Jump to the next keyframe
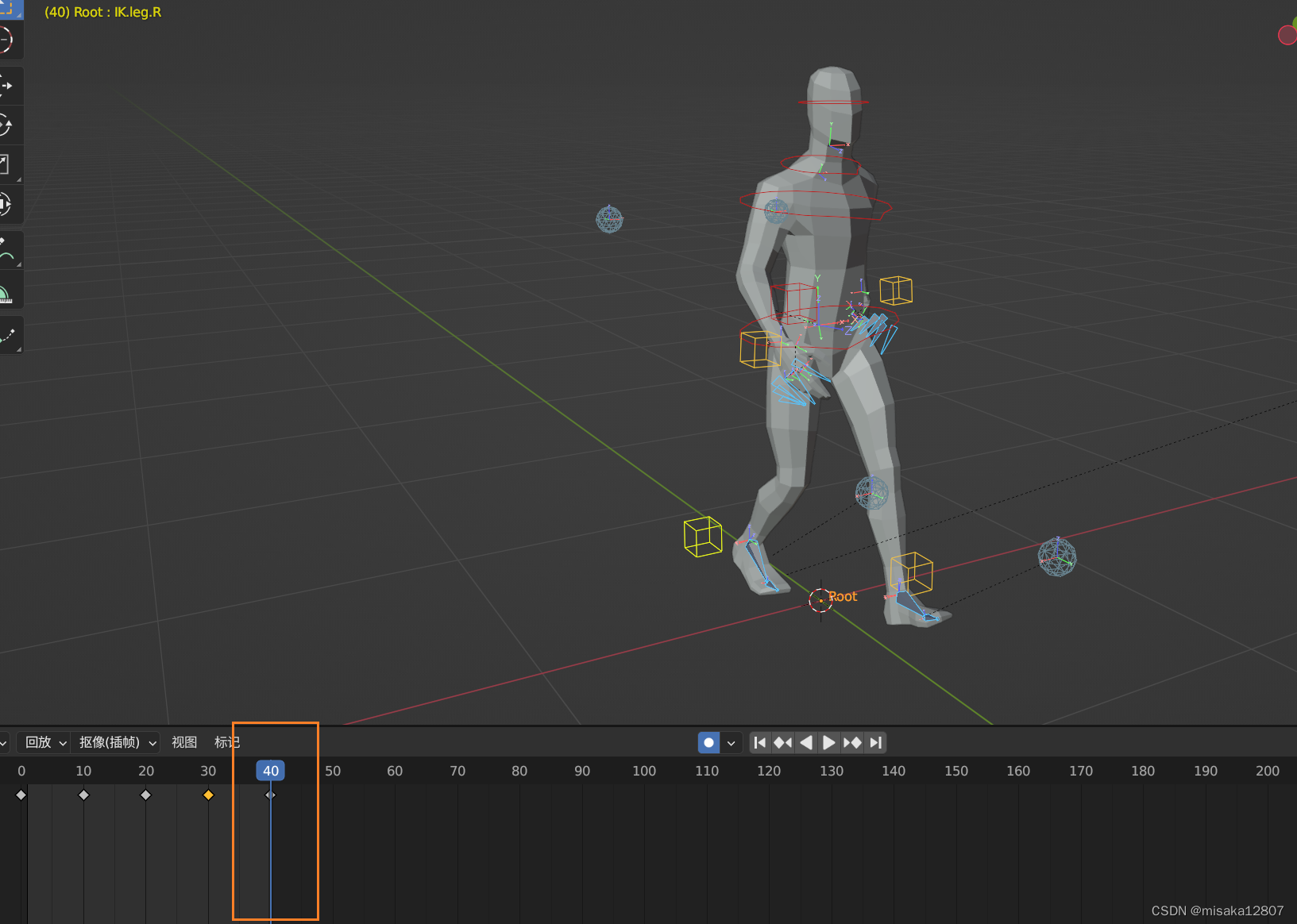The image size is (1297, 924). 852,742
